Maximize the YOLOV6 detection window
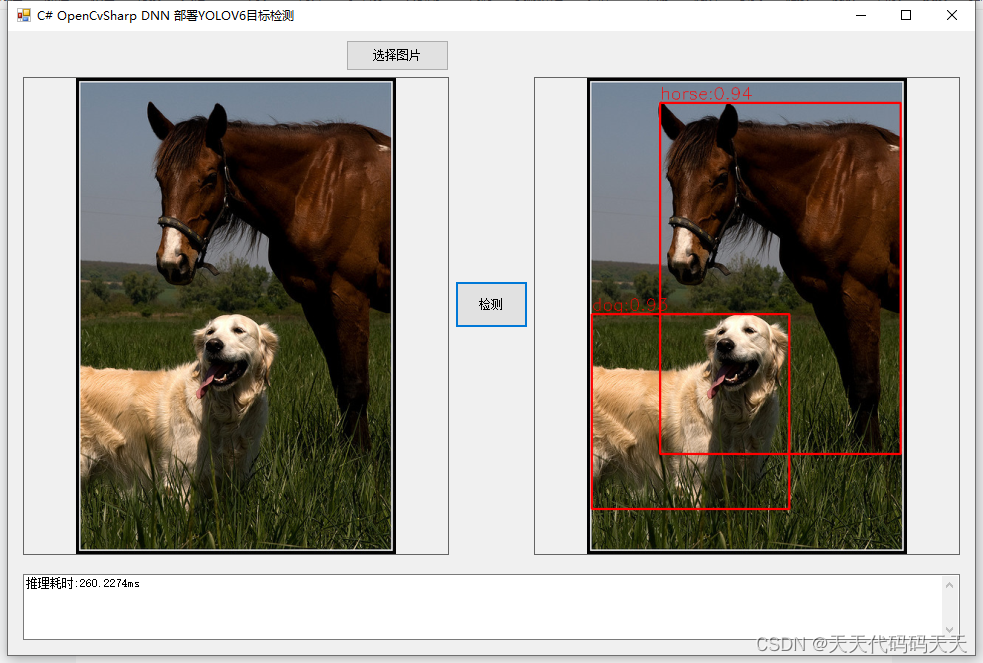Viewport: 983px width, 663px height. pyautogui.click(x=906, y=15)
